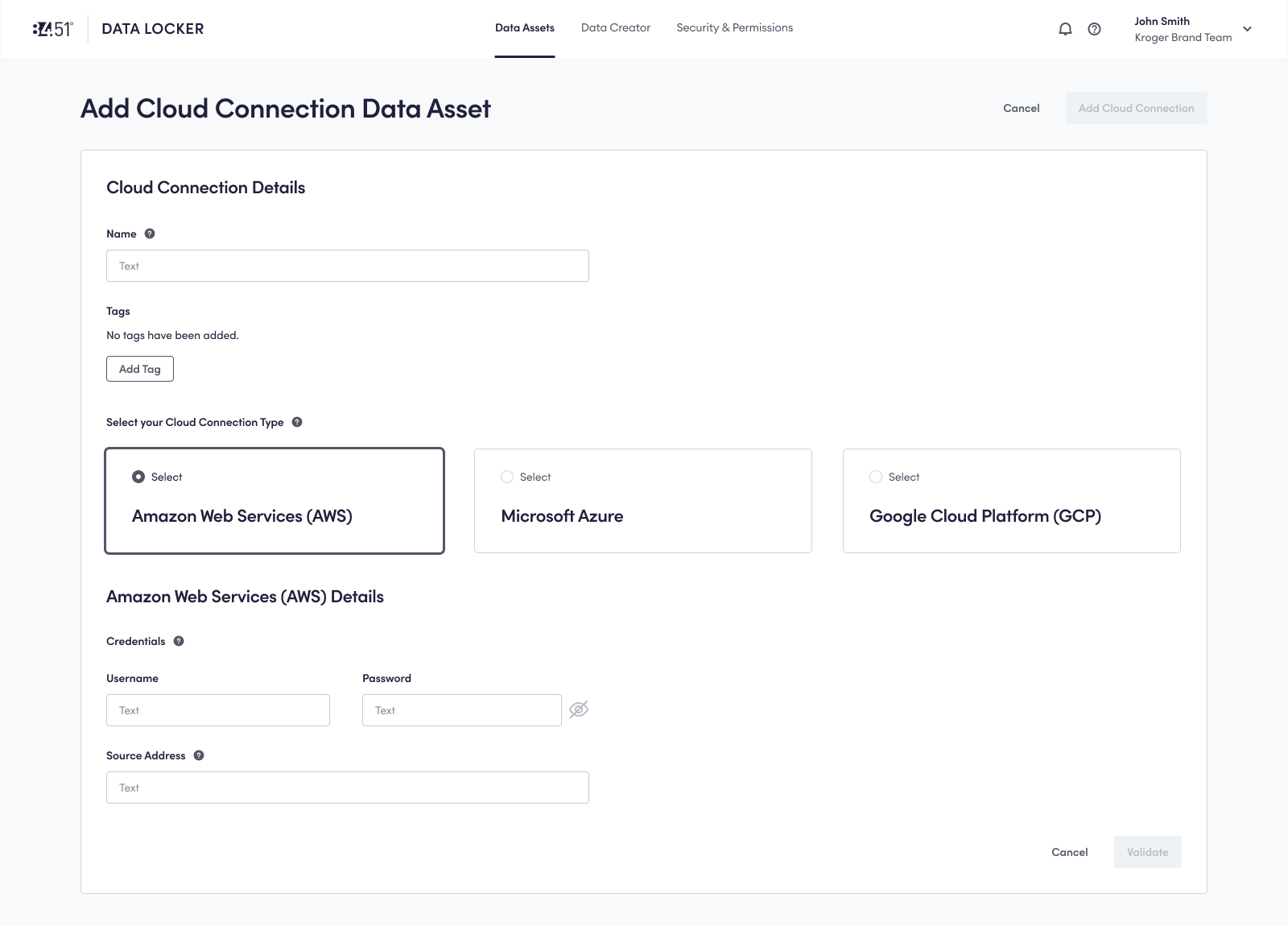Show help for Cloud Connection Type

click(297, 422)
